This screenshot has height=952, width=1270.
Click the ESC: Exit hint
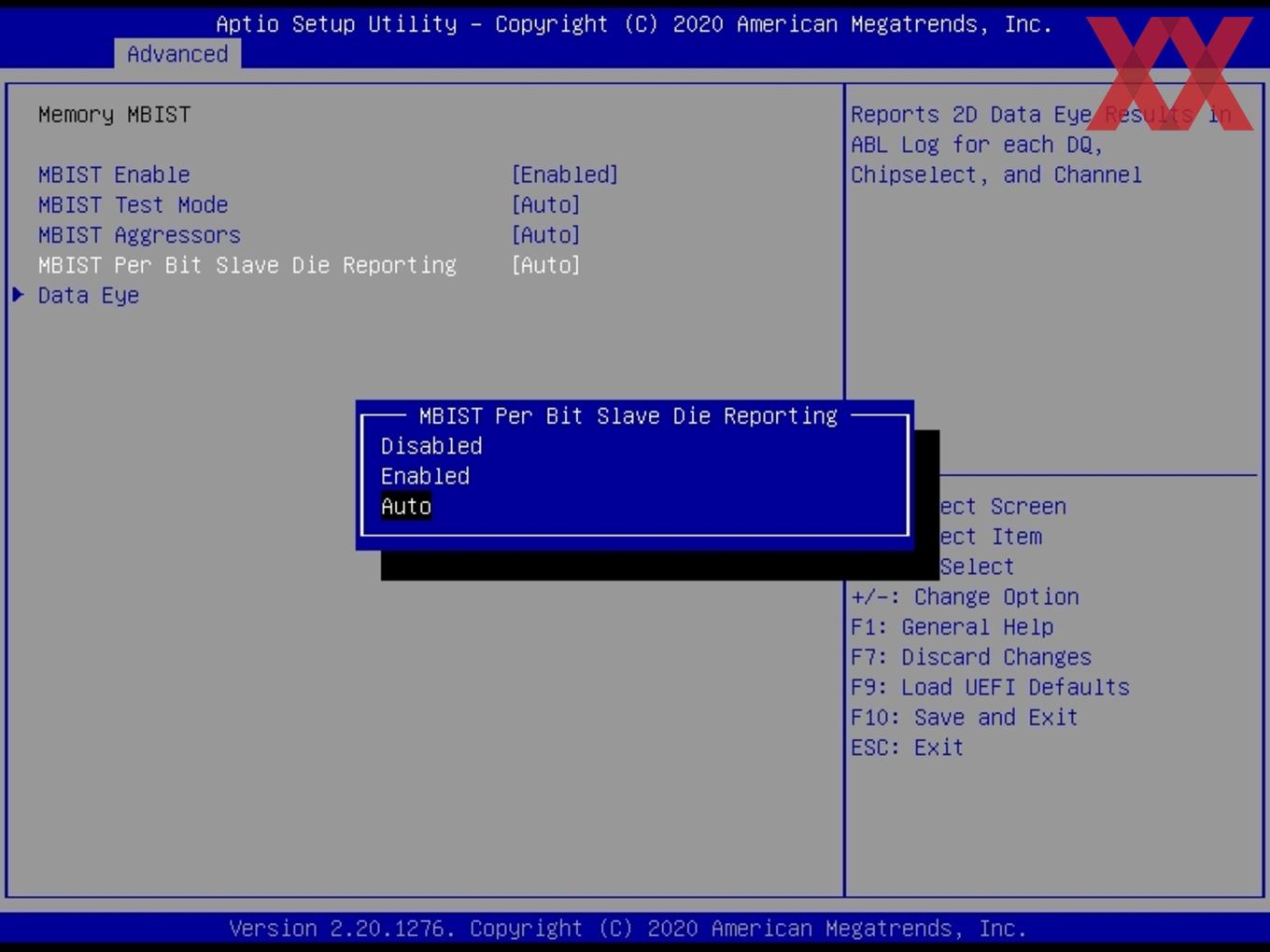point(907,747)
